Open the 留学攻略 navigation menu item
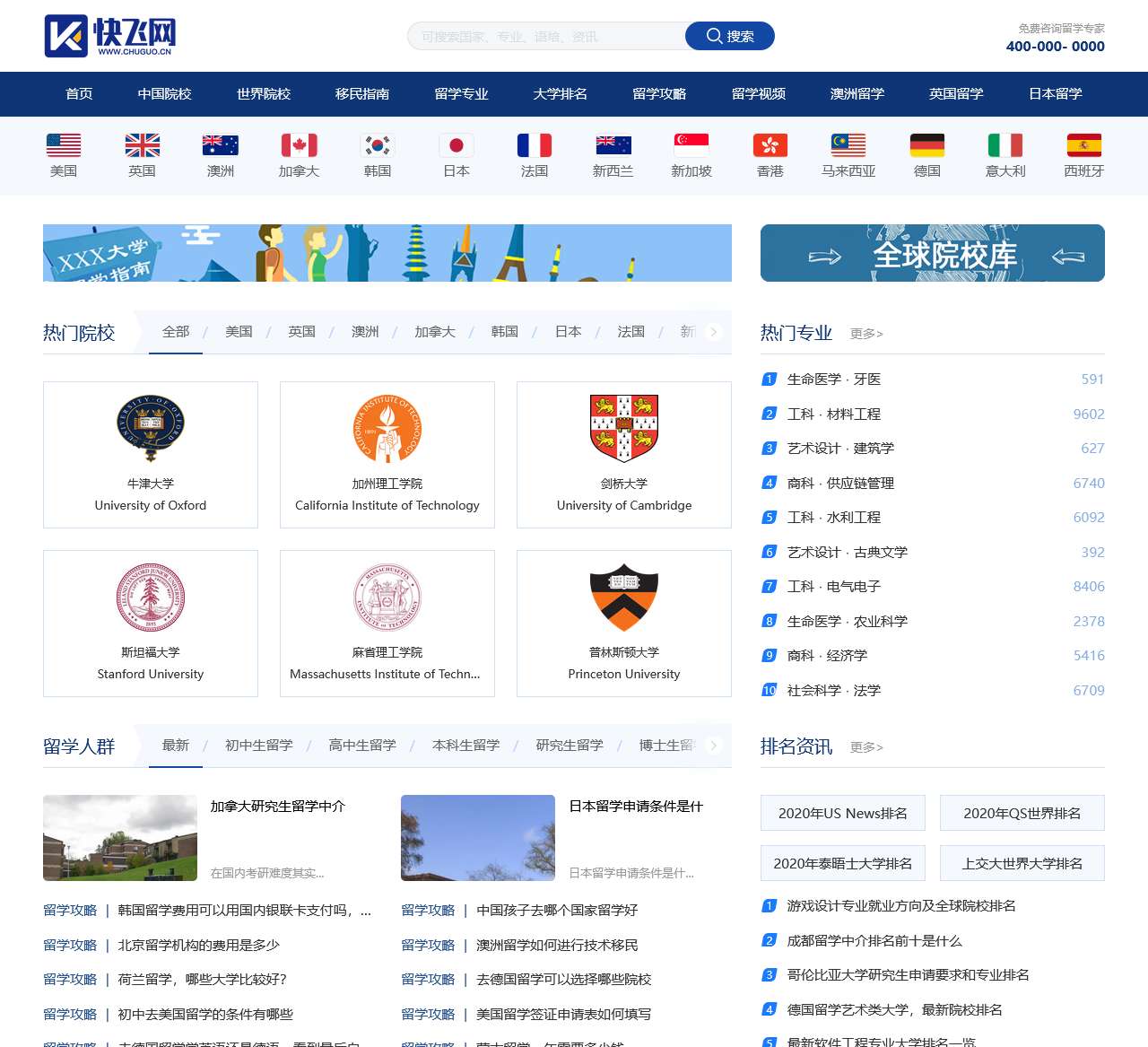1148x1047 pixels. pos(659,94)
